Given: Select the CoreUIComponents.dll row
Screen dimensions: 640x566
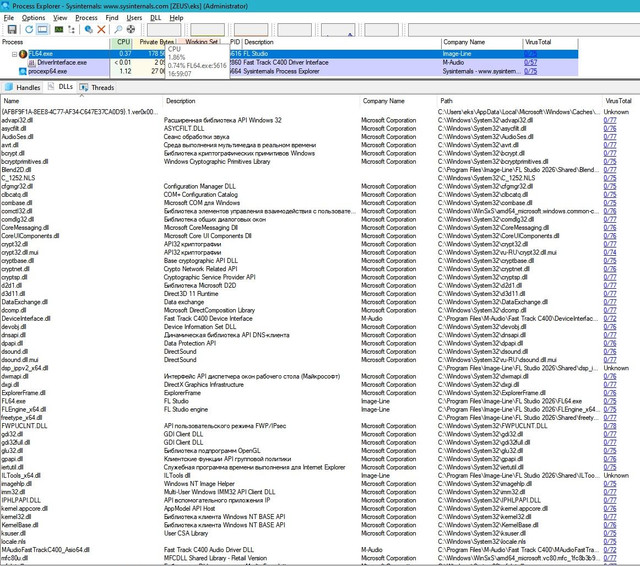Looking at the screenshot, I should click(320, 236).
